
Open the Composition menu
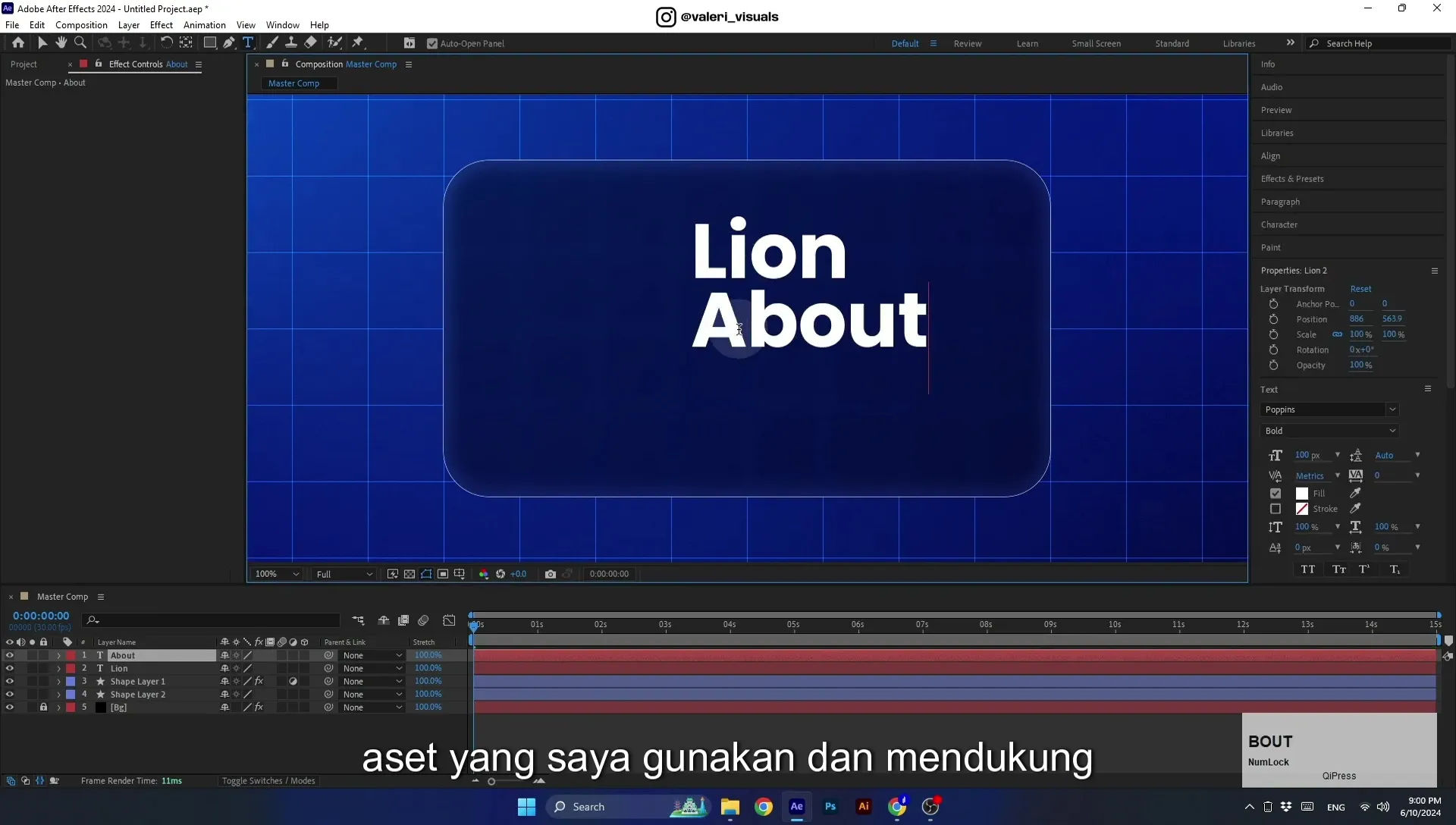[x=81, y=25]
